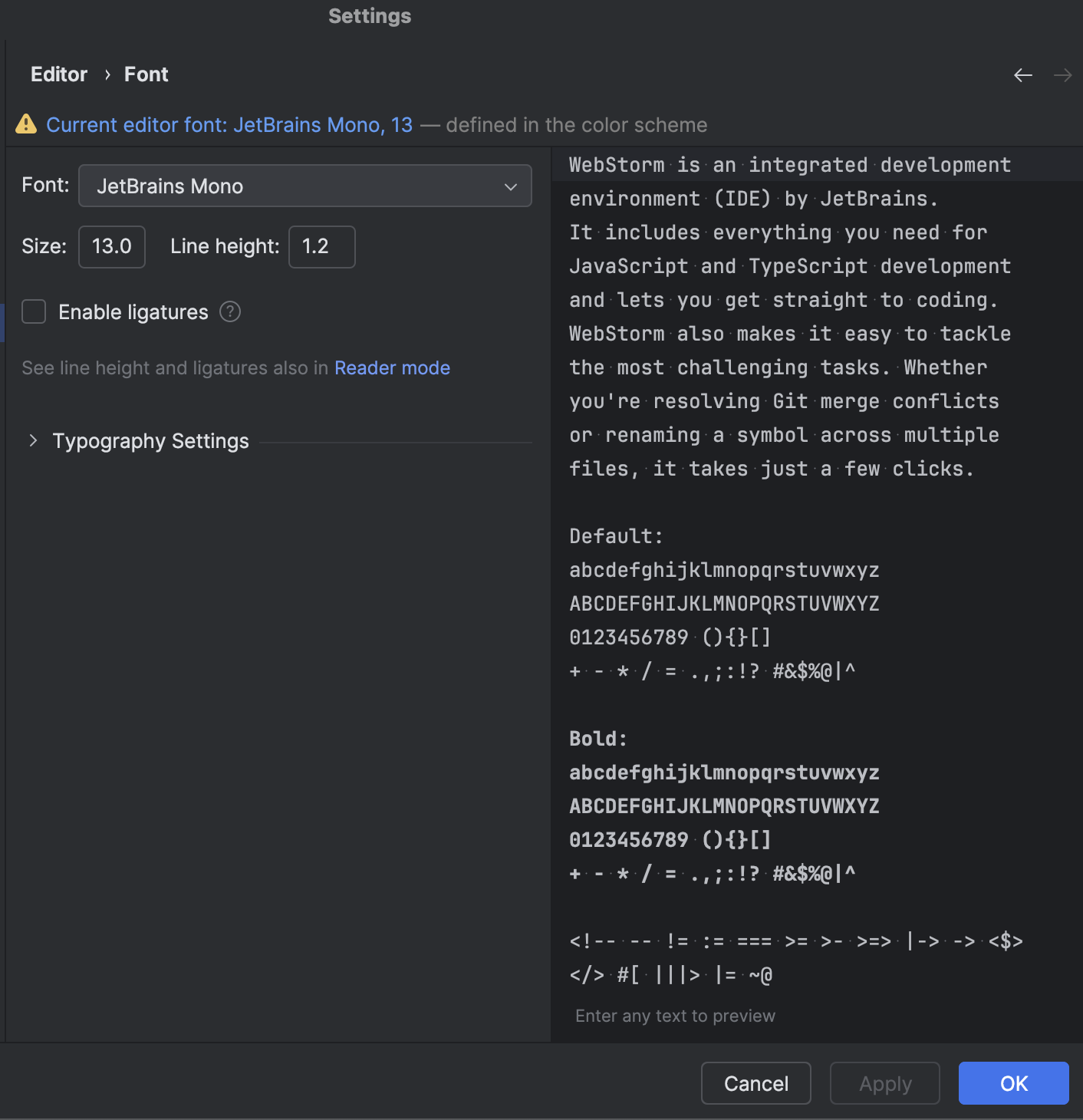Dismiss the dialog with Cancel

[x=755, y=1083]
